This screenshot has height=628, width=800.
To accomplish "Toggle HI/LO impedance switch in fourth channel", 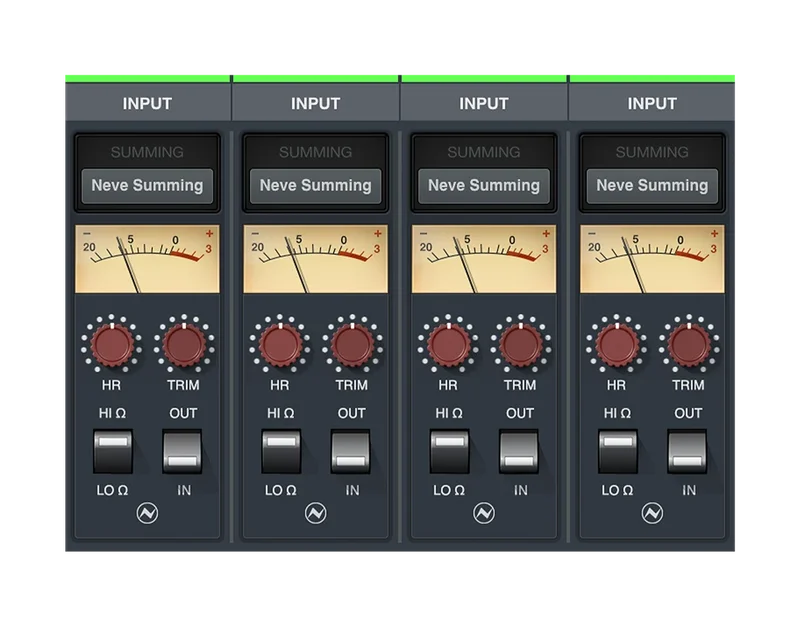I will tap(618, 451).
